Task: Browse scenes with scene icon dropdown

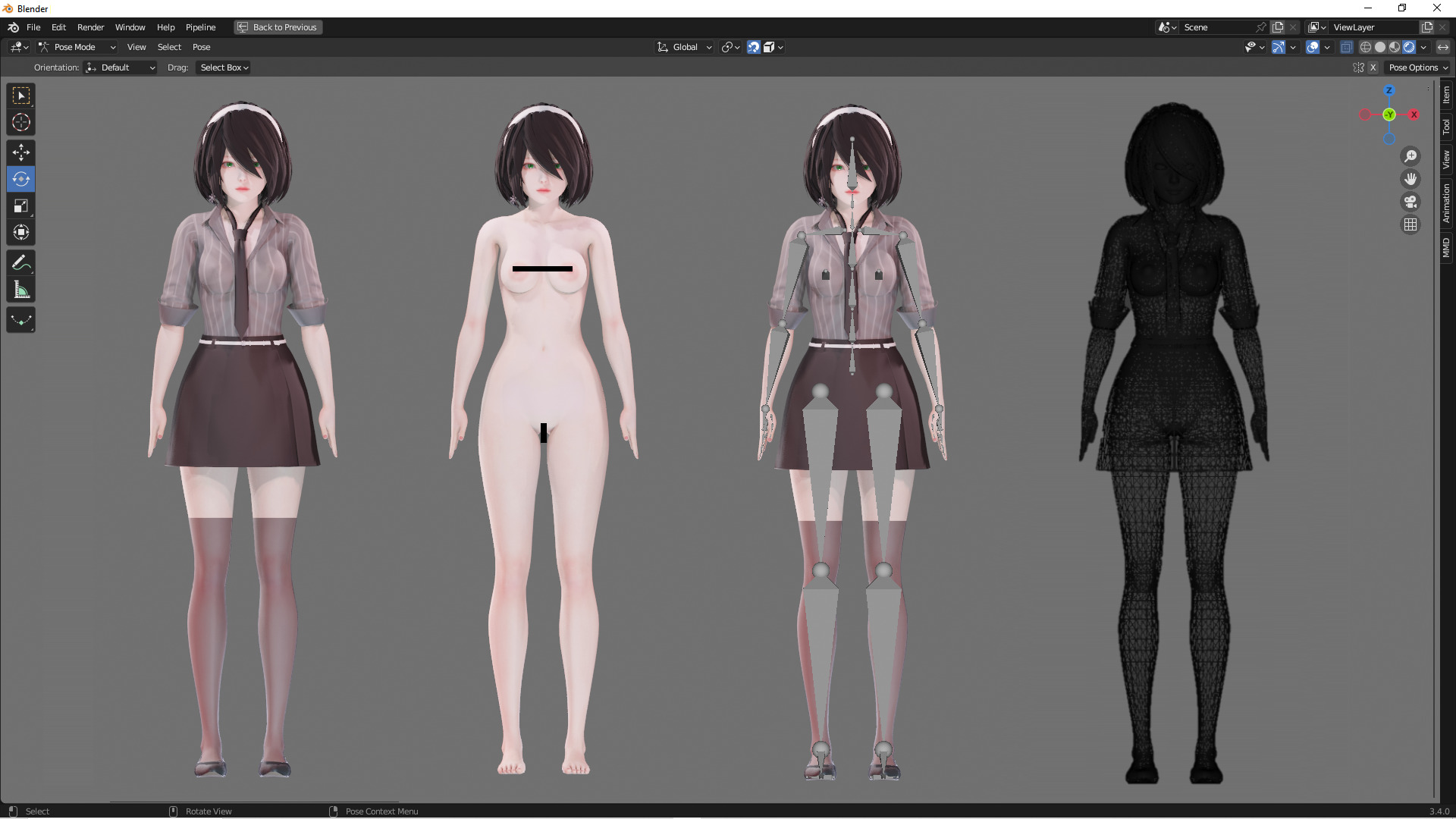Action: (1167, 27)
